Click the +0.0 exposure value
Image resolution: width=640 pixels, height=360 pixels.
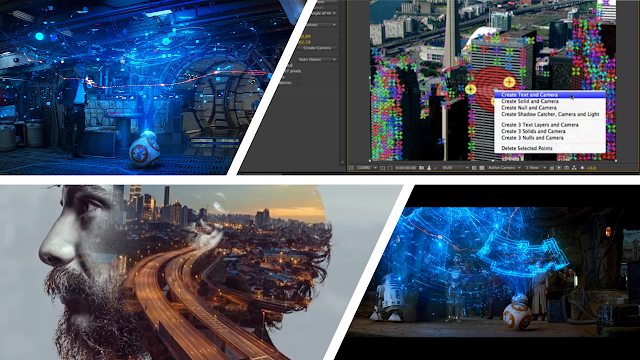(x=591, y=168)
